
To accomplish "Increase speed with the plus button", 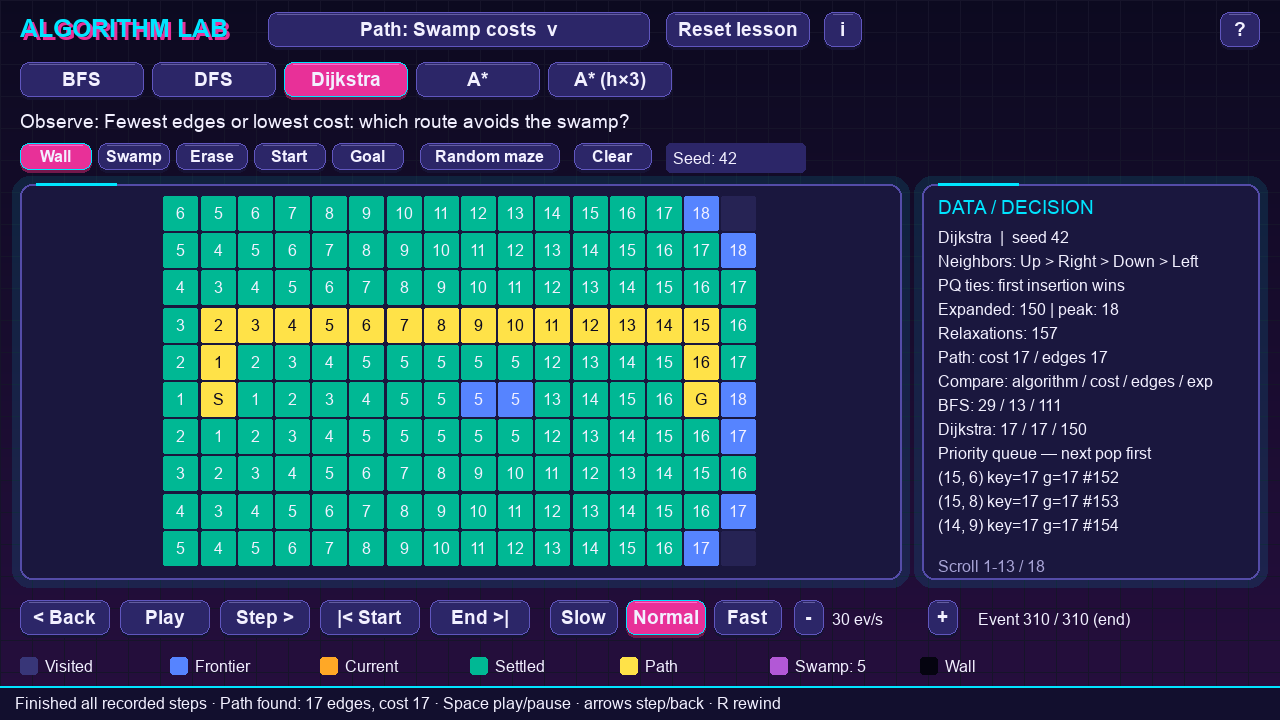I will click(943, 618).
